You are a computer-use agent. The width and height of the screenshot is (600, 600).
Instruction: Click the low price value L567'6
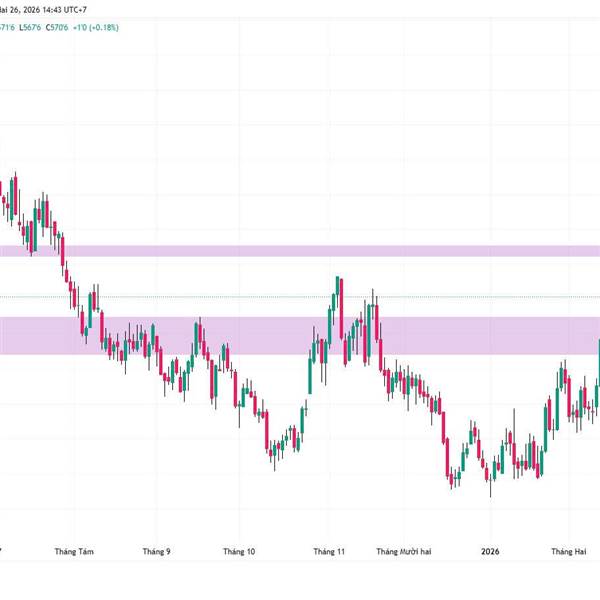30,28
